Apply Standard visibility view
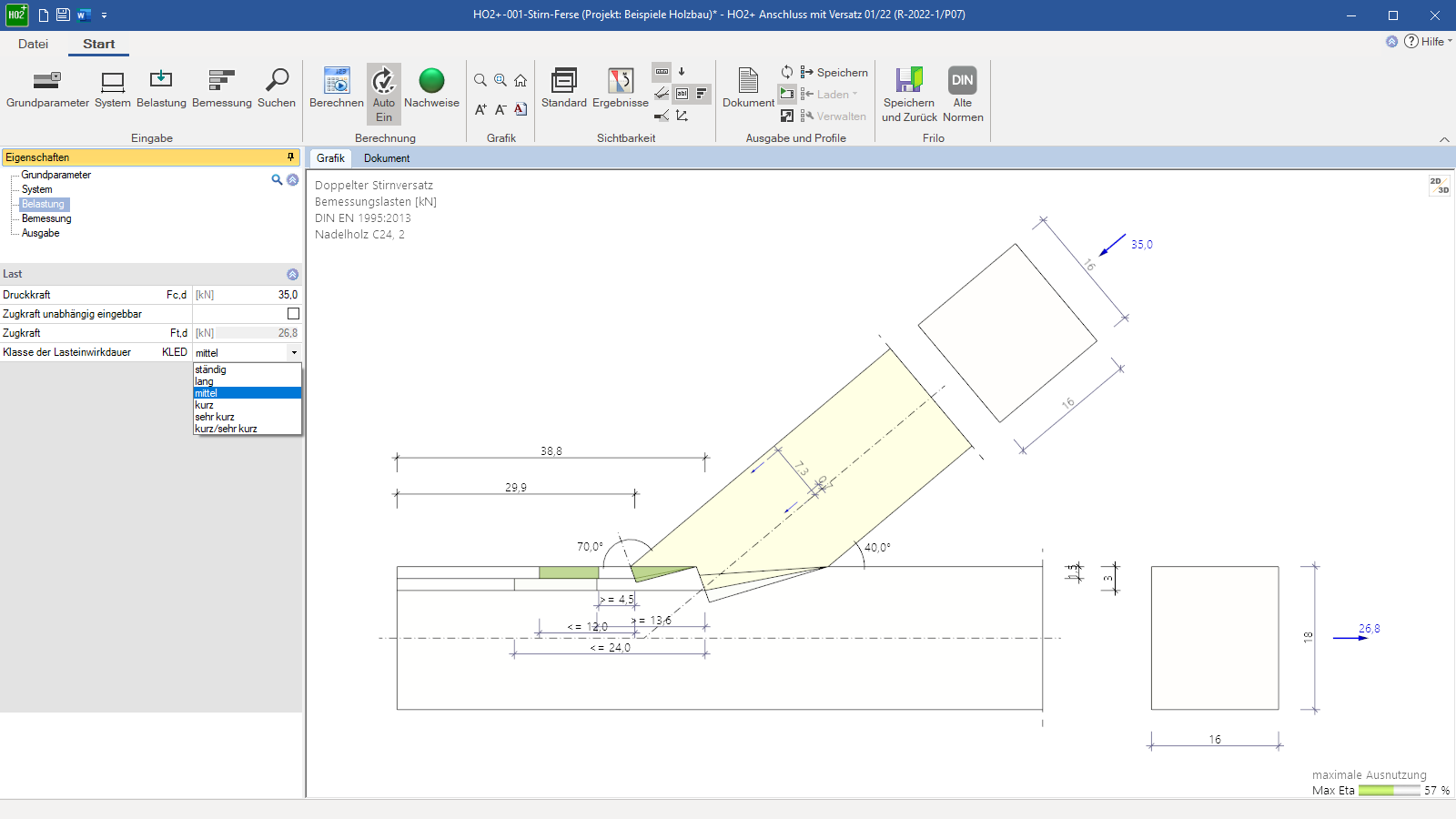 click(x=564, y=89)
